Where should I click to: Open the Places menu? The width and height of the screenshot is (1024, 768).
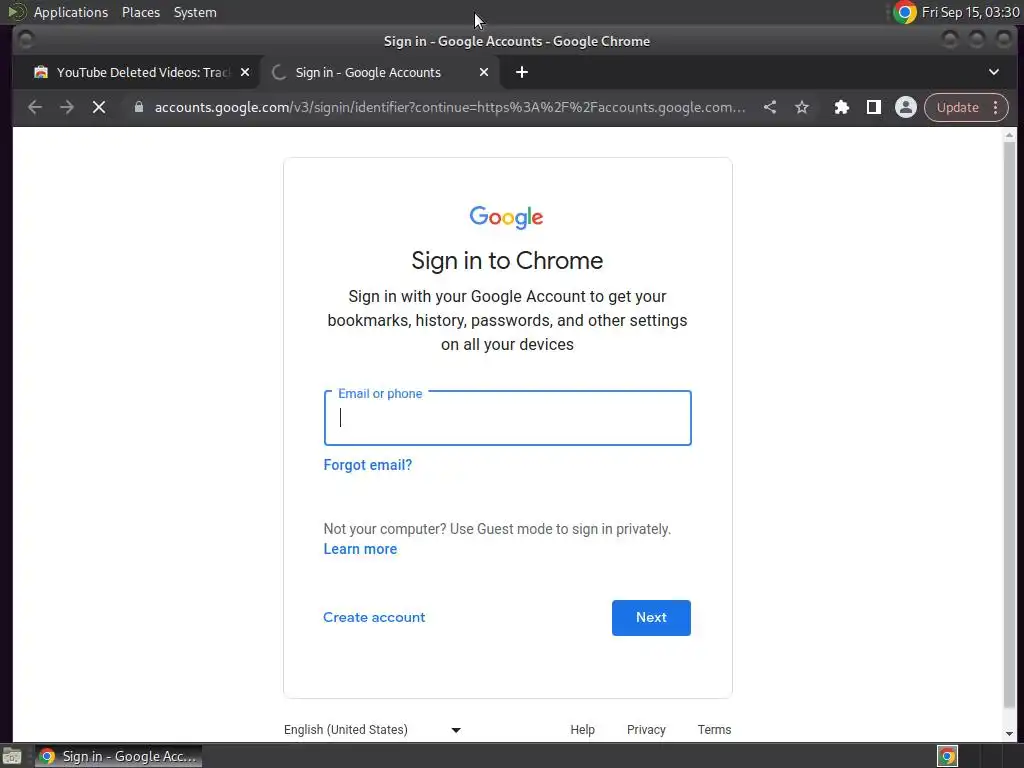tap(140, 12)
